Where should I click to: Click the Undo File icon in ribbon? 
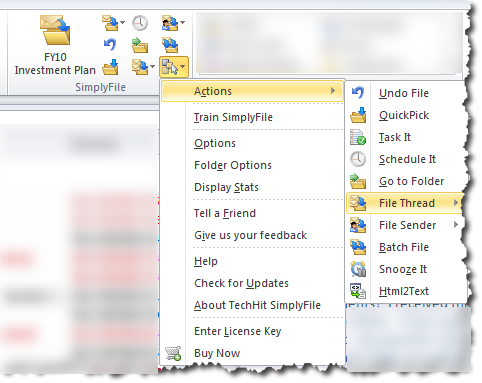click(x=110, y=44)
